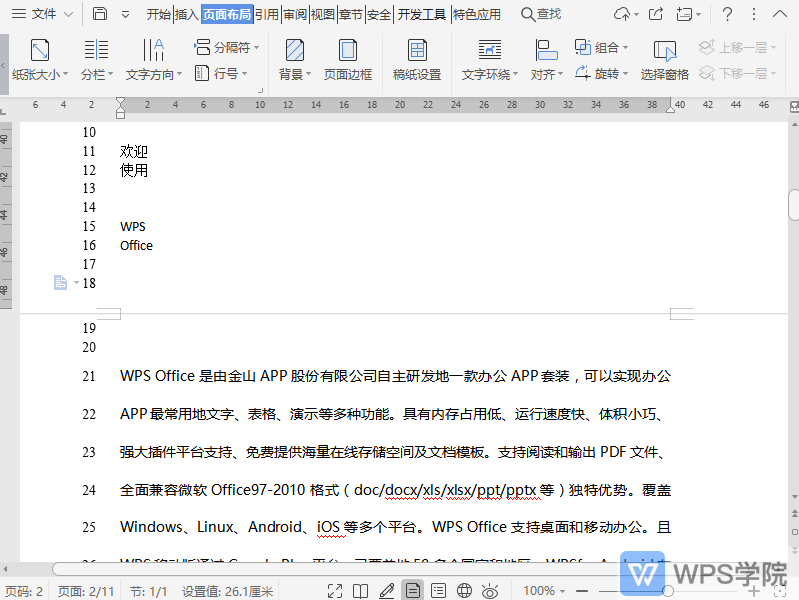Image resolution: width=799 pixels, height=600 pixels.
Task: Click the save icon in the title bar
Action: coord(100,14)
